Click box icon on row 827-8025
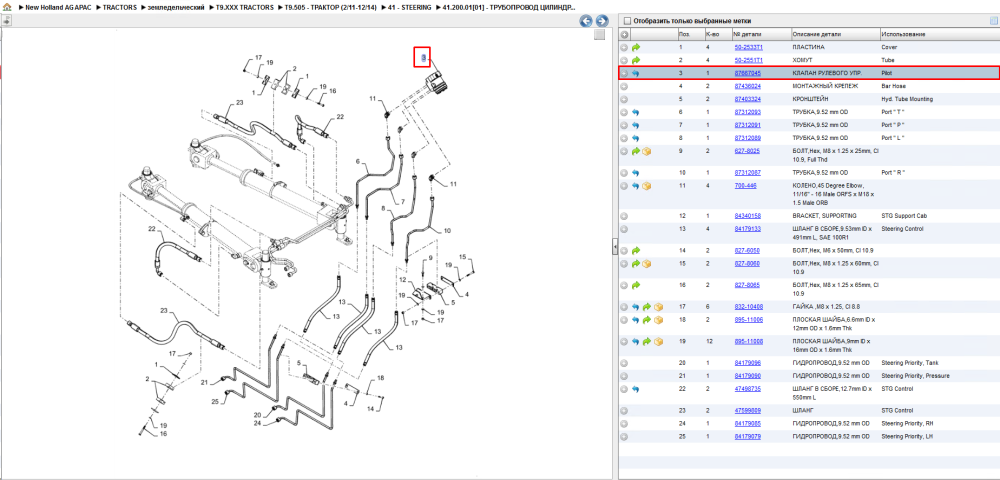Viewport: 1000px width, 480px height. point(647,151)
